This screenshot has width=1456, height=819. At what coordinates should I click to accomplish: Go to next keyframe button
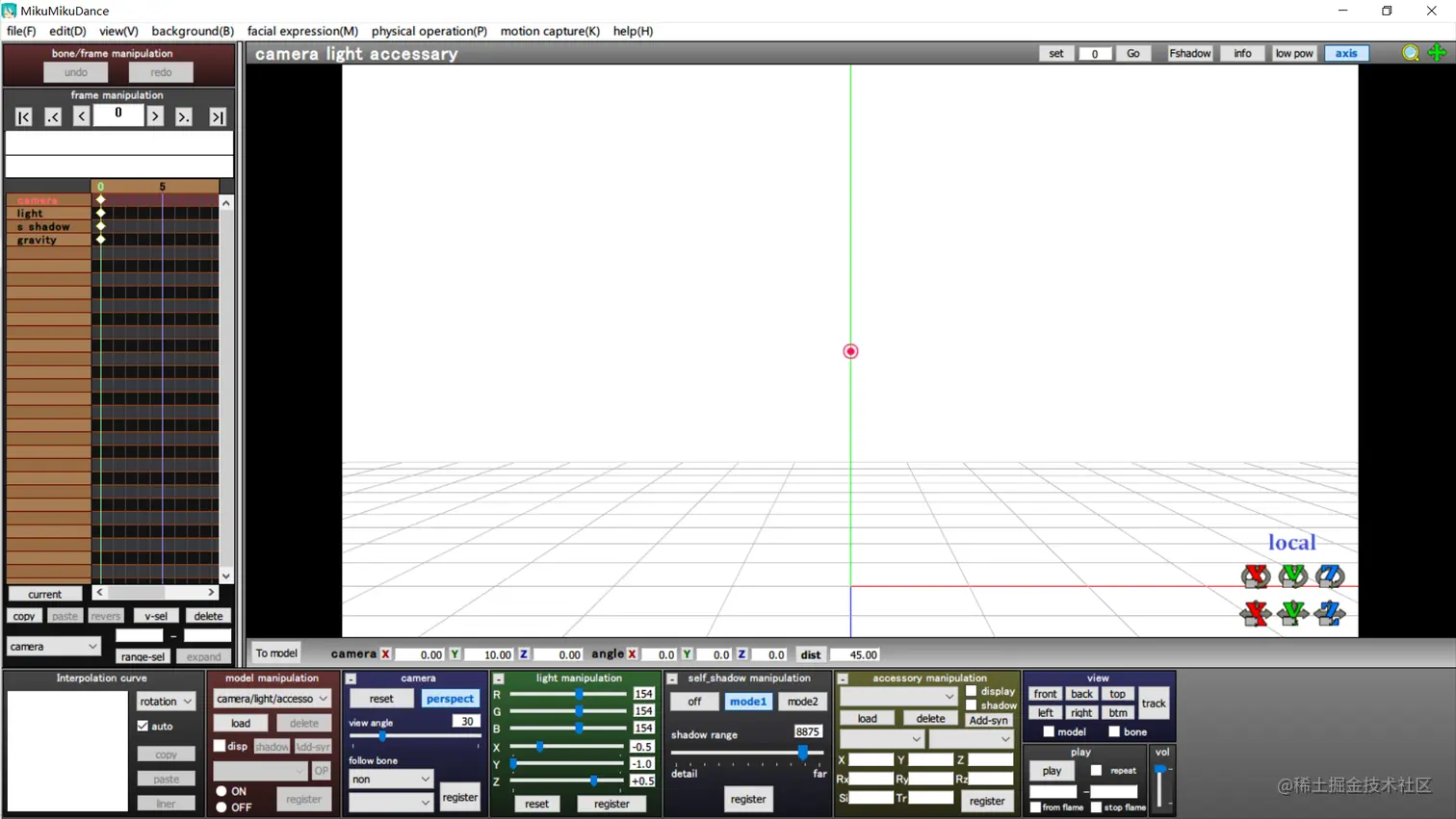point(184,117)
